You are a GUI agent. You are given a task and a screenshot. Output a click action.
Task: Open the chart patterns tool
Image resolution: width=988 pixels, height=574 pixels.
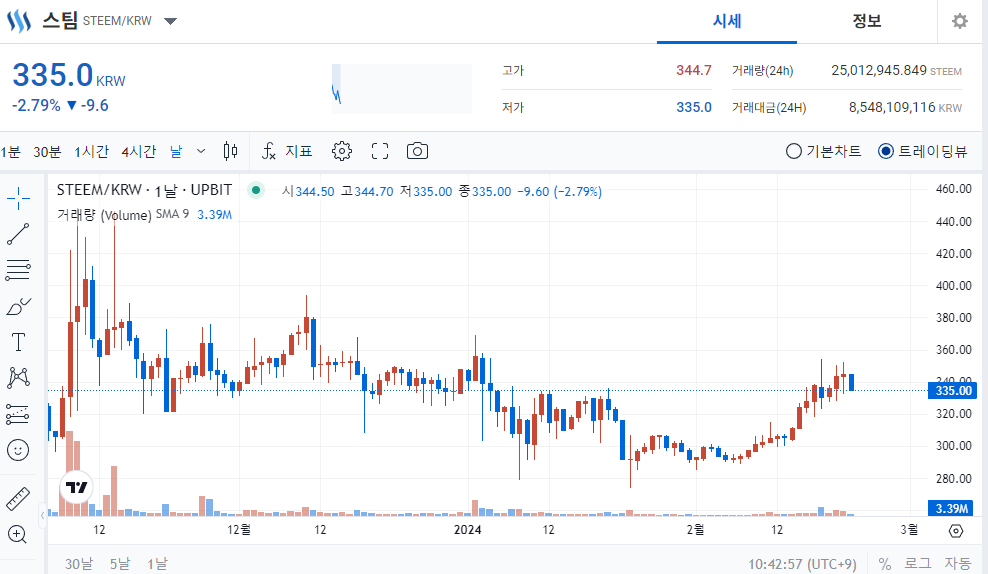click(18, 378)
